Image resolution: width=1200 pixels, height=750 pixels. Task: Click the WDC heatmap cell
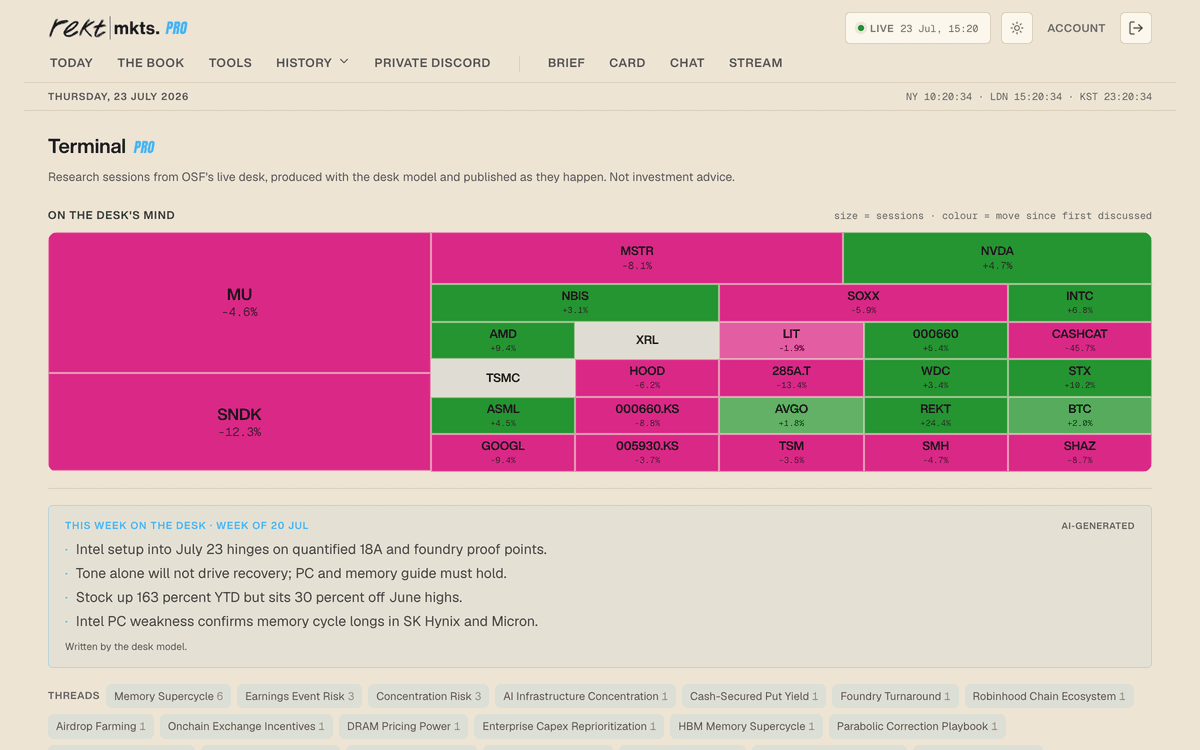[x=936, y=378]
